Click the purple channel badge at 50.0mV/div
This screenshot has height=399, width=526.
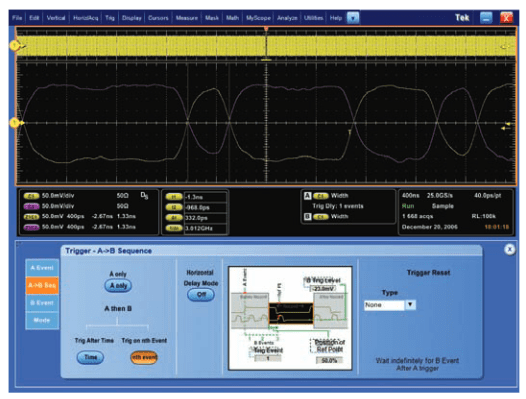click(31, 206)
